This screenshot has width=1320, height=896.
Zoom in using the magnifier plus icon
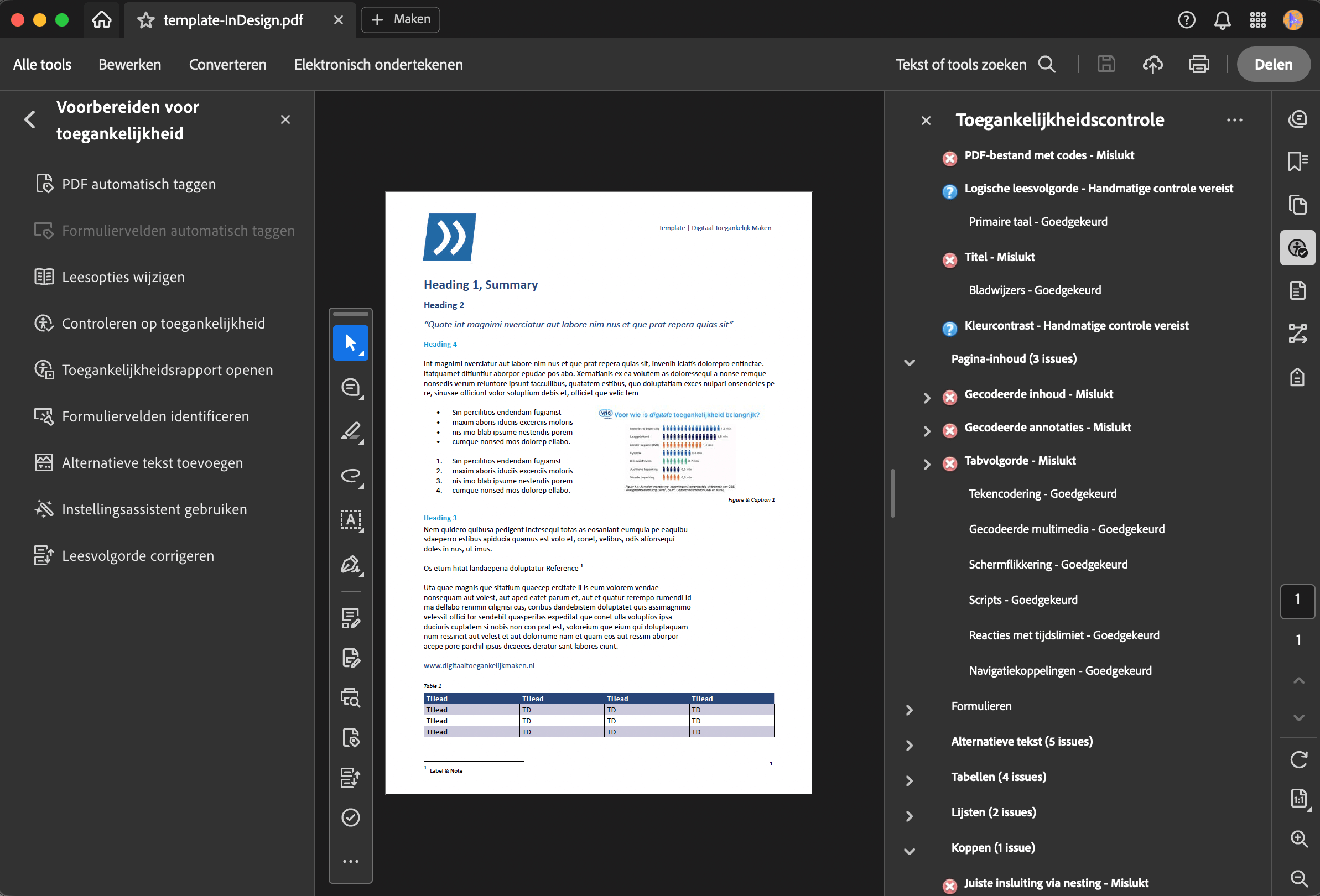1298,839
